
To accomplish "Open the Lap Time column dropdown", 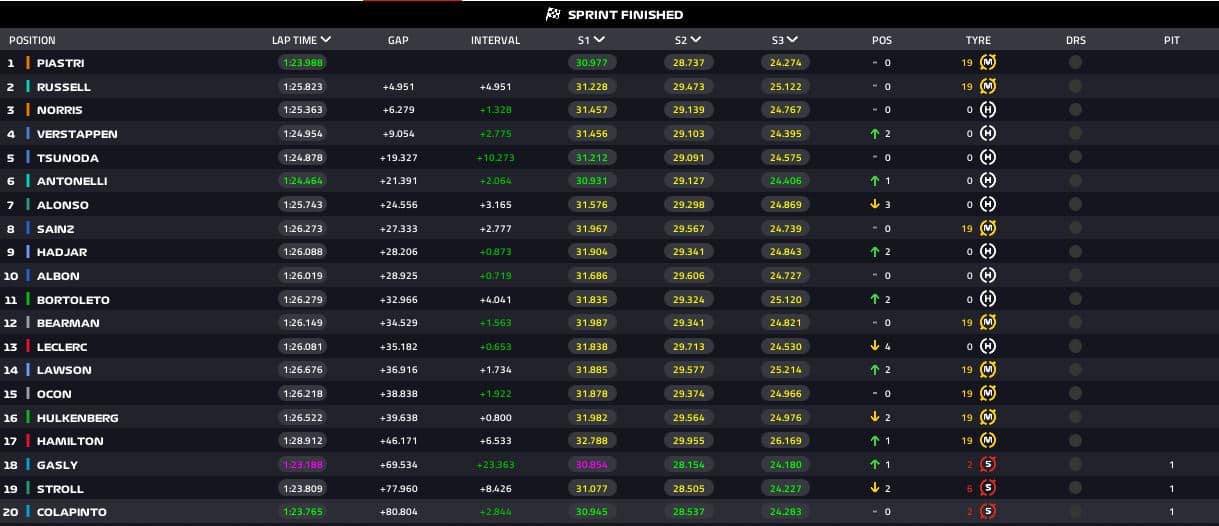I will tap(326, 40).
